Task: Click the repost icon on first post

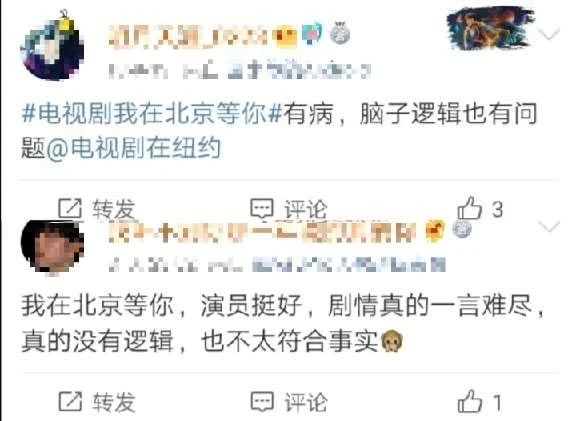Action: click(70, 208)
